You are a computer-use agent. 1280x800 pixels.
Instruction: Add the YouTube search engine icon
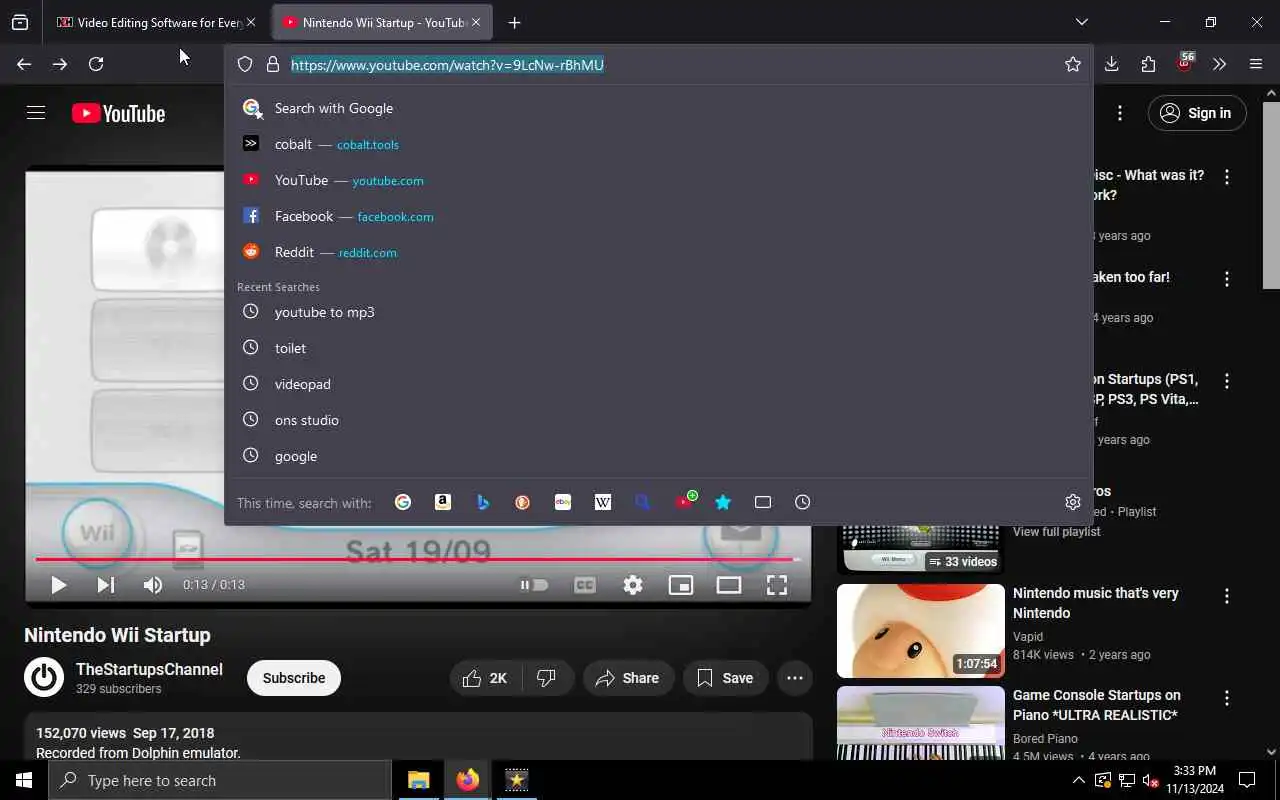685,501
